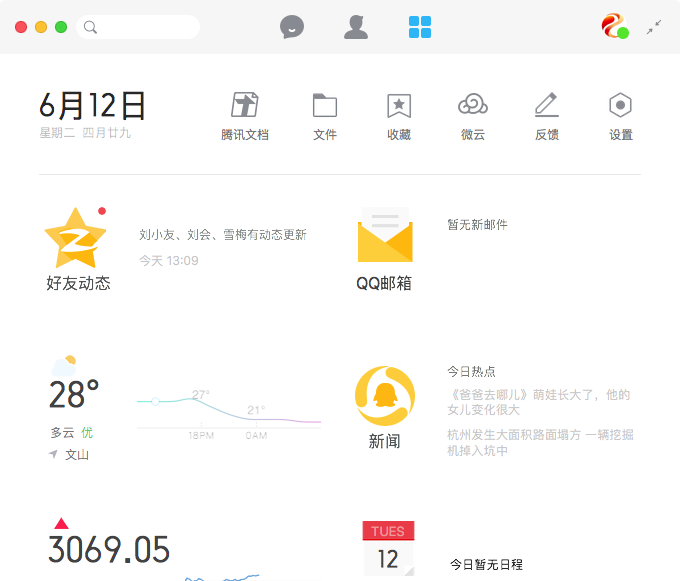Click the green online status dot on avatar
This screenshot has width=680, height=581.
[x=623, y=33]
